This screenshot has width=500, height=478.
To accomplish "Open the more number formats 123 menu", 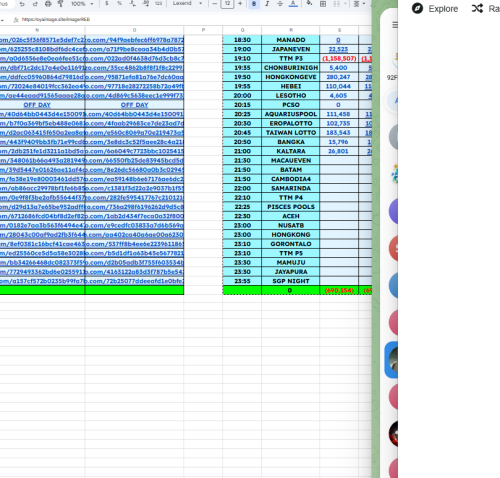I will pos(159,3).
